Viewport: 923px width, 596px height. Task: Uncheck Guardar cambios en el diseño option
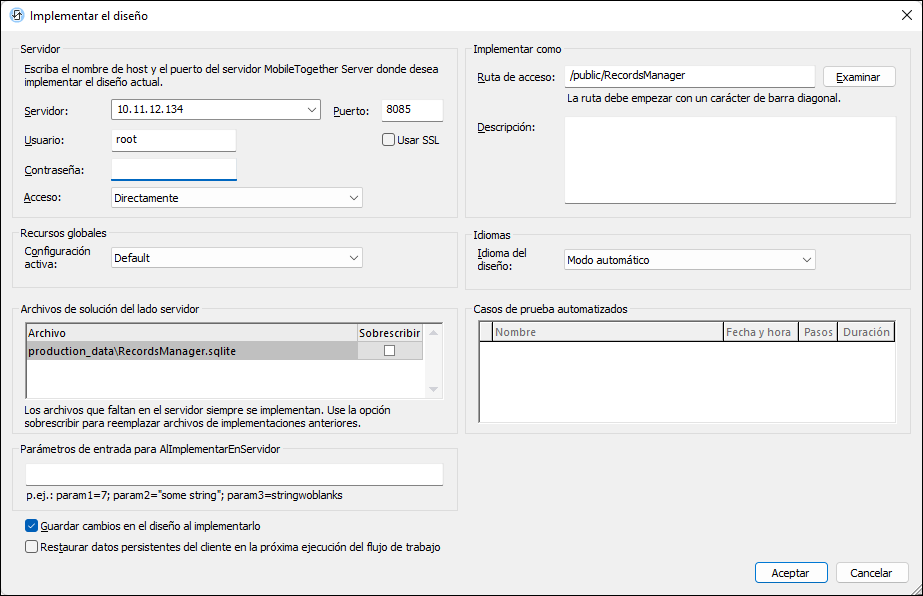click(31, 525)
